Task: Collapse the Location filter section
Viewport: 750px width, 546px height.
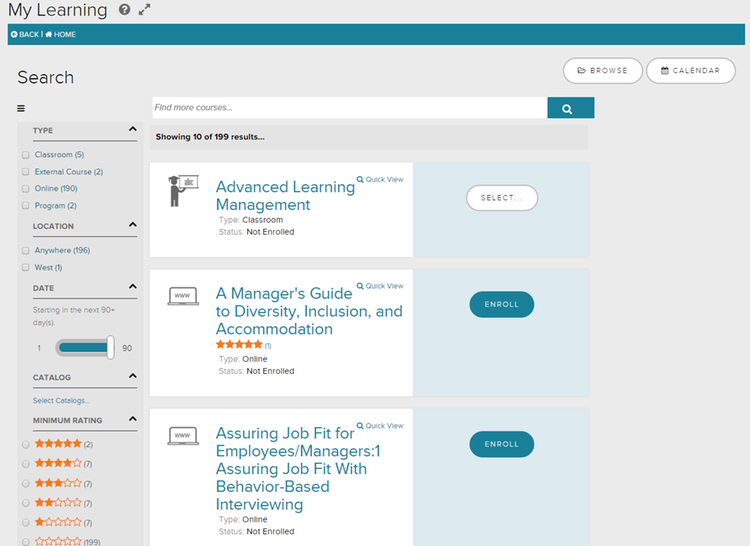Action: click(132, 225)
